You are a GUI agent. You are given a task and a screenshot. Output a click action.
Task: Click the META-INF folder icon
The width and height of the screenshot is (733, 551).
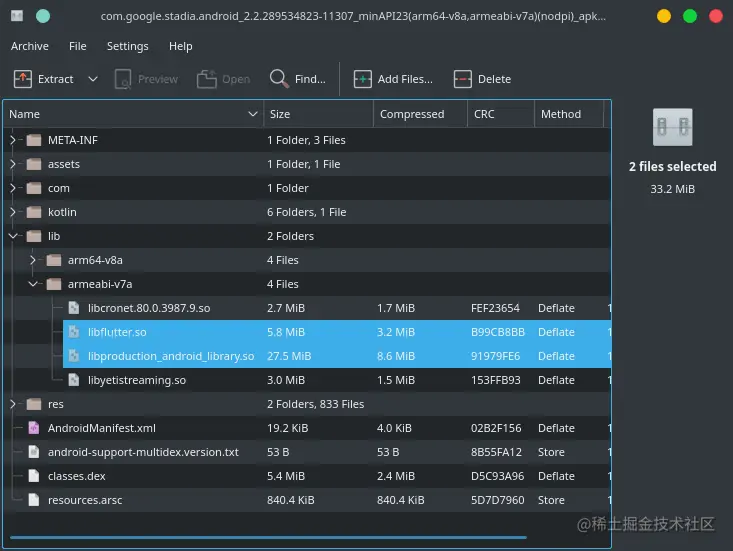(x=34, y=140)
